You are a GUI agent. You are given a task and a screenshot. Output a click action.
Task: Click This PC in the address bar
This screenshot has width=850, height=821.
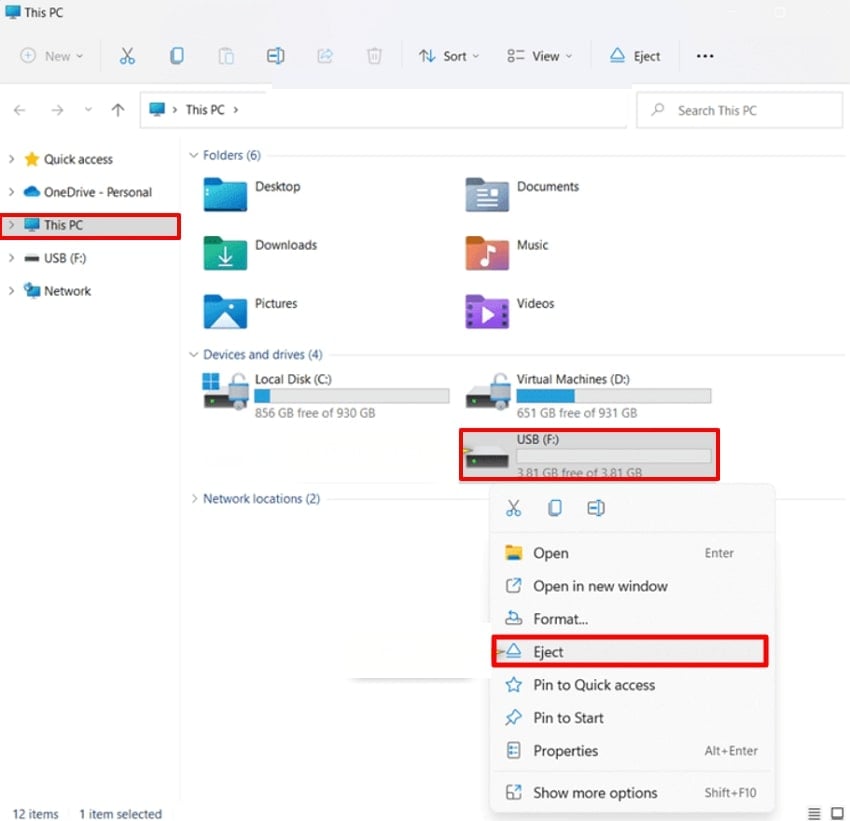point(205,110)
